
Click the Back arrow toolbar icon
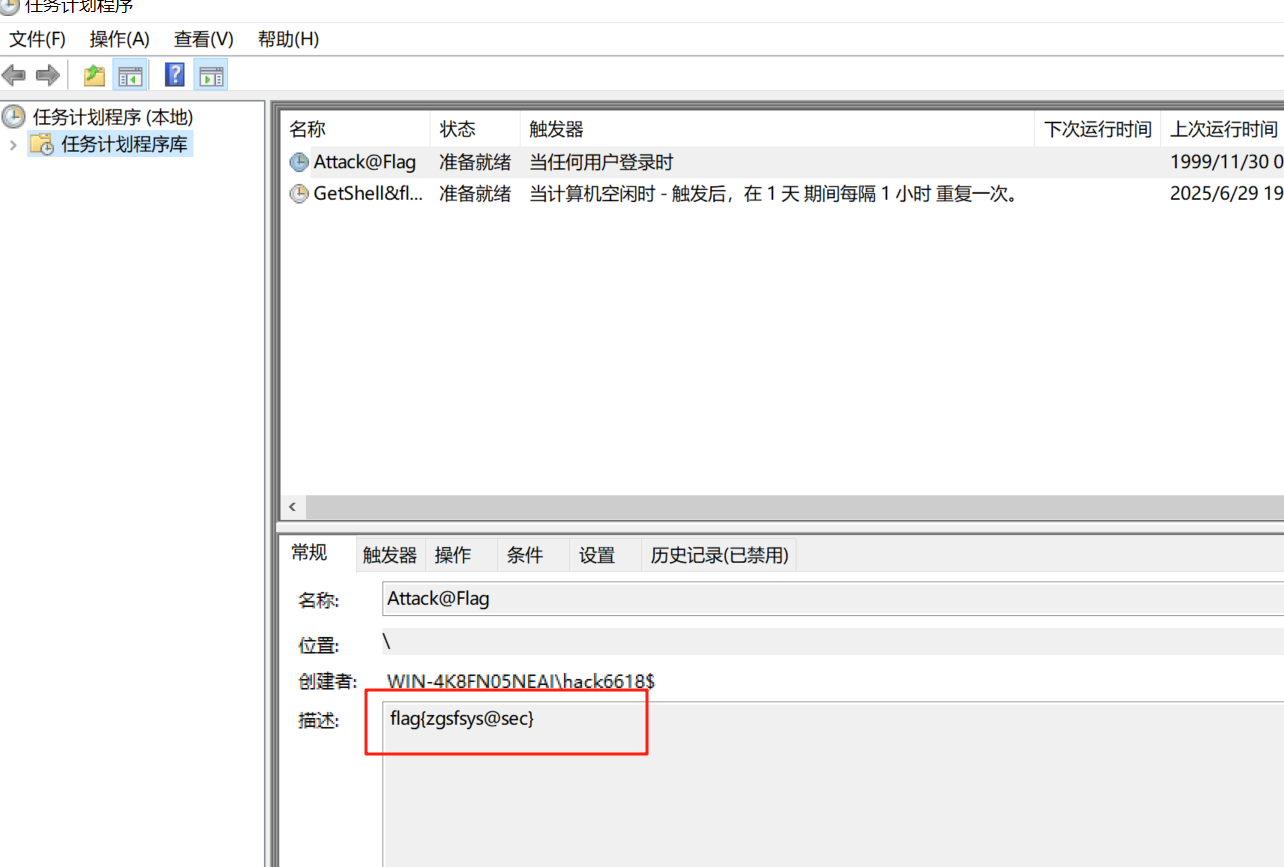[x=14, y=75]
